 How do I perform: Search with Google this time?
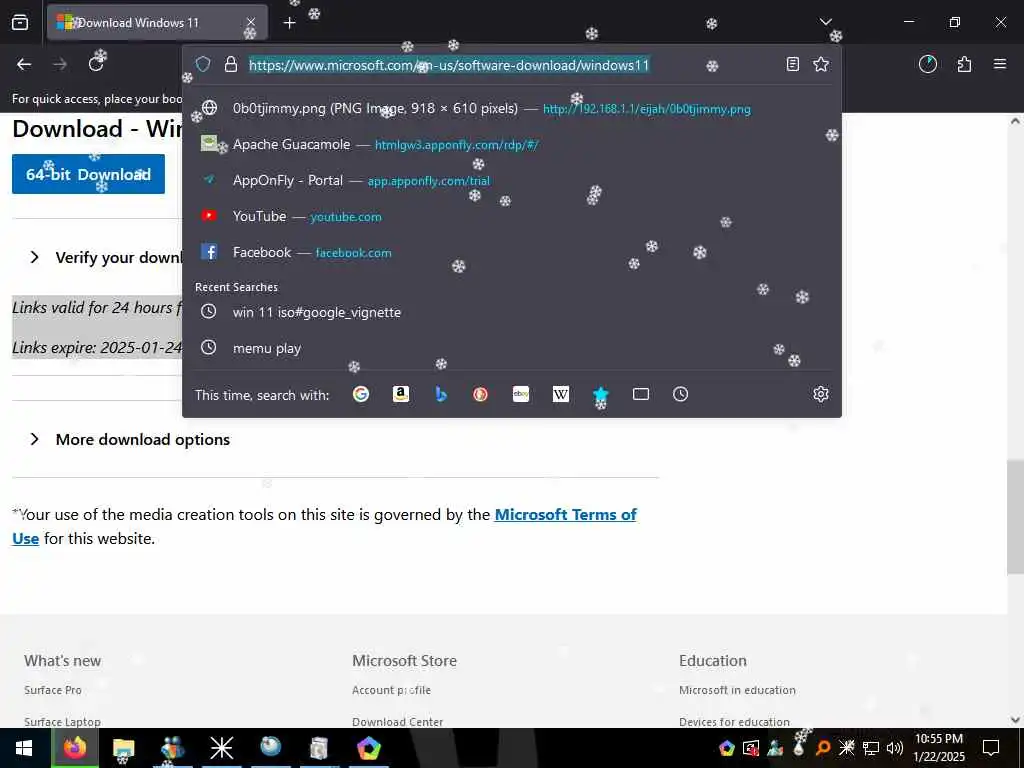pyautogui.click(x=360, y=394)
